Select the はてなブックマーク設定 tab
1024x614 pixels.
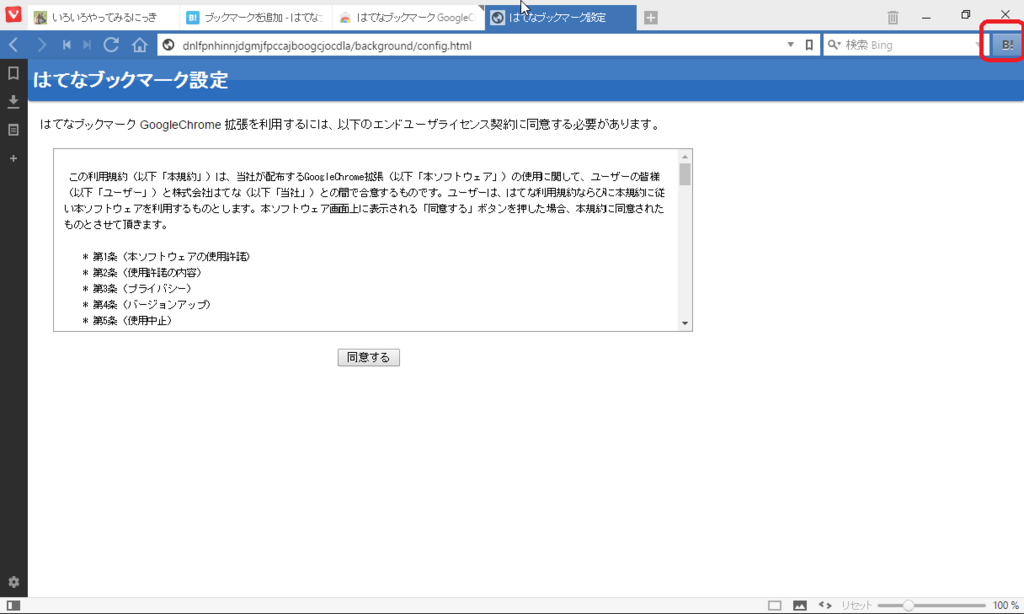coord(560,18)
